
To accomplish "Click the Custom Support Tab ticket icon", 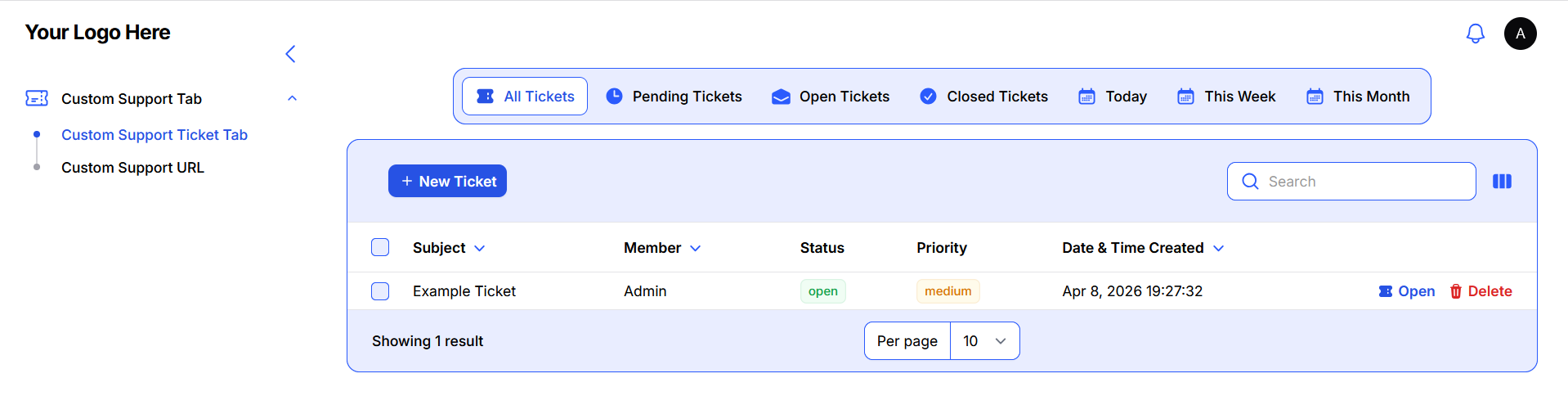I will tap(37, 98).
